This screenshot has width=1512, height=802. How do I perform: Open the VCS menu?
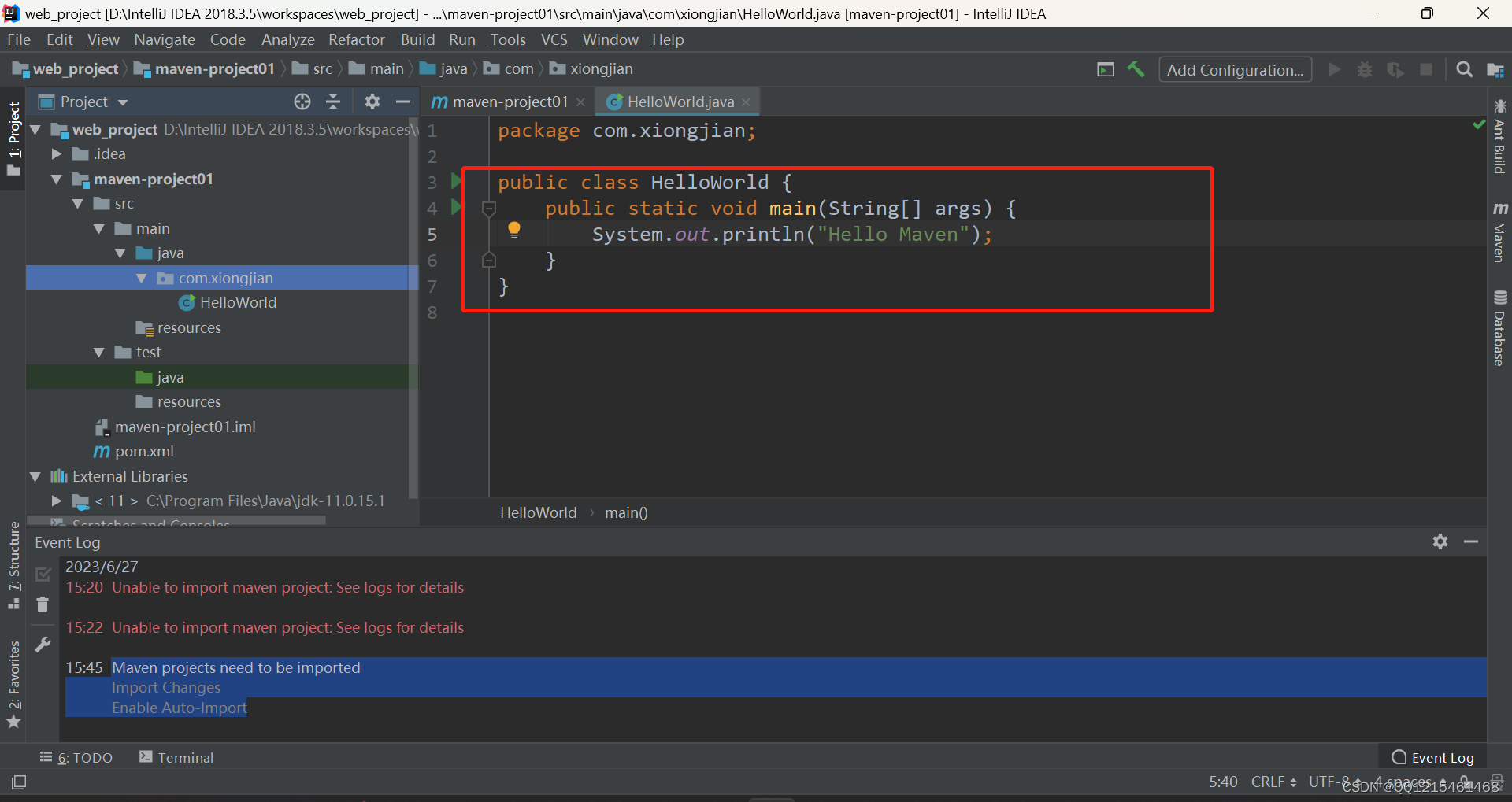tap(554, 39)
